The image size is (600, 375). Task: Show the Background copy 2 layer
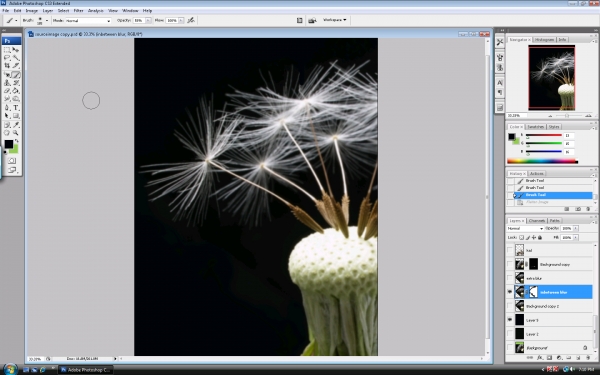click(509, 306)
